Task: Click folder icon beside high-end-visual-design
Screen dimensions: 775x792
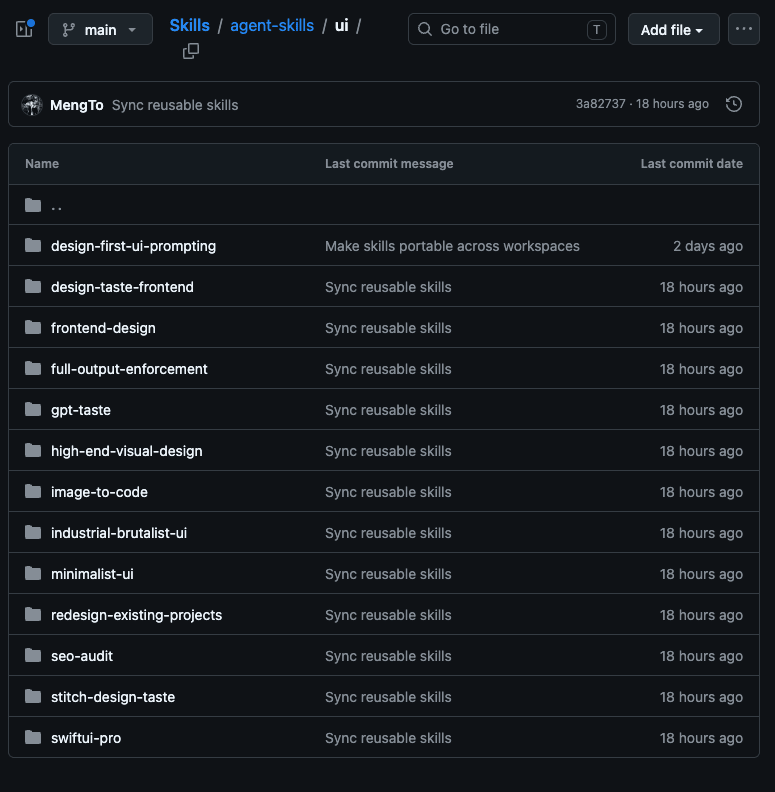Action: point(33,451)
